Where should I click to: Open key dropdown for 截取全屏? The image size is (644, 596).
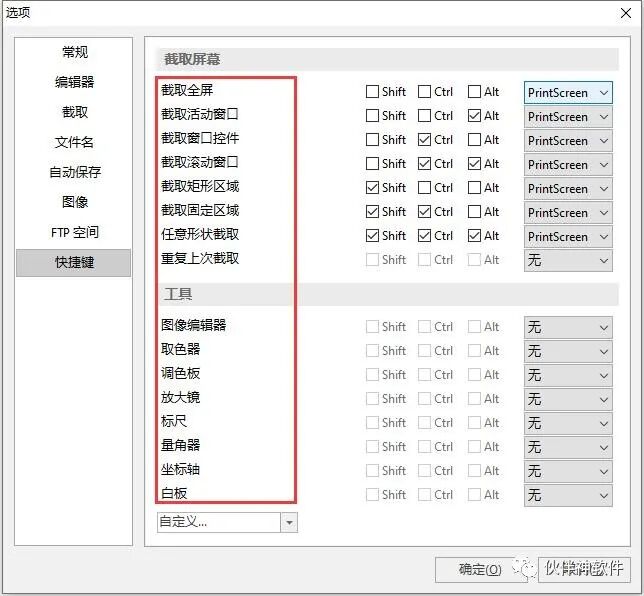[x=568, y=93]
